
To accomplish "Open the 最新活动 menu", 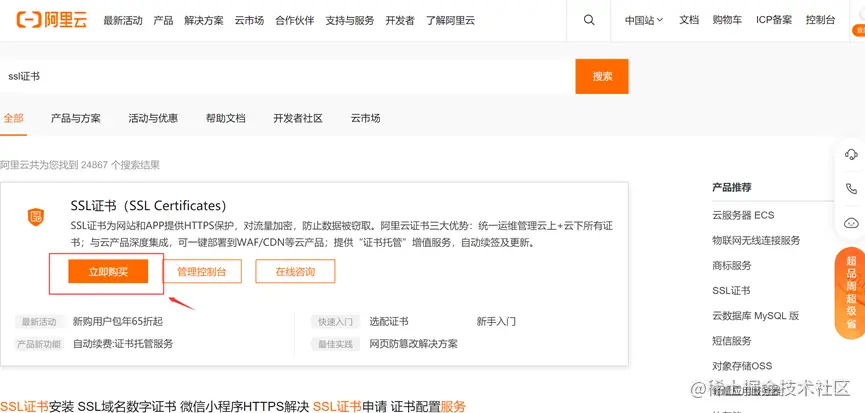I will (122, 20).
